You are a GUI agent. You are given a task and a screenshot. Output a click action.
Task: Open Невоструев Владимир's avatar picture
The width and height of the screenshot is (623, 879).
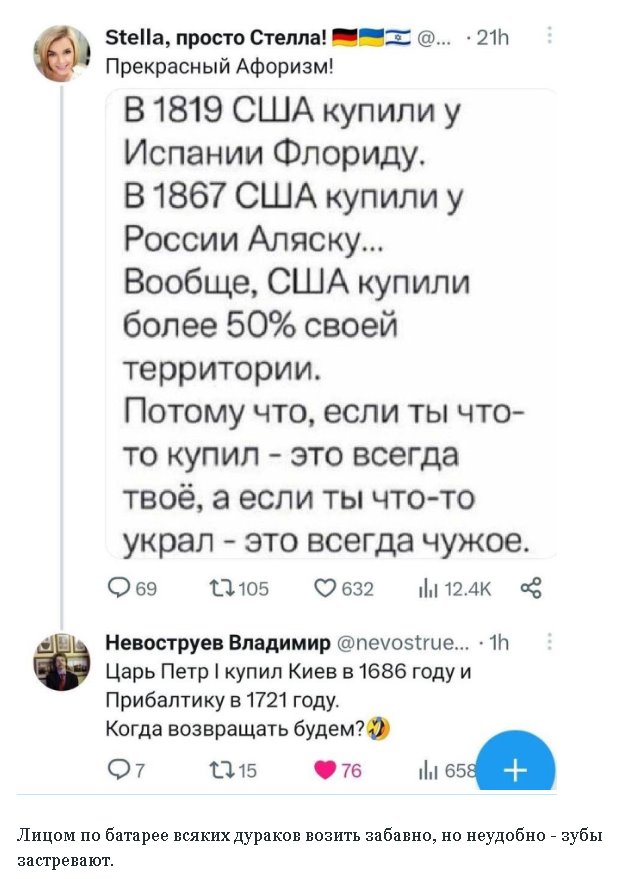(x=66, y=662)
